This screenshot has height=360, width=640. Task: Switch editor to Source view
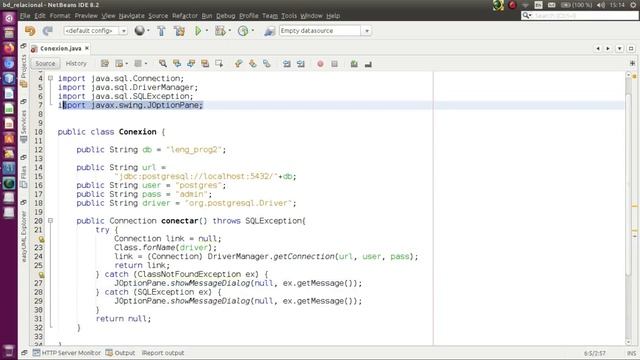pyautogui.click(x=45, y=64)
